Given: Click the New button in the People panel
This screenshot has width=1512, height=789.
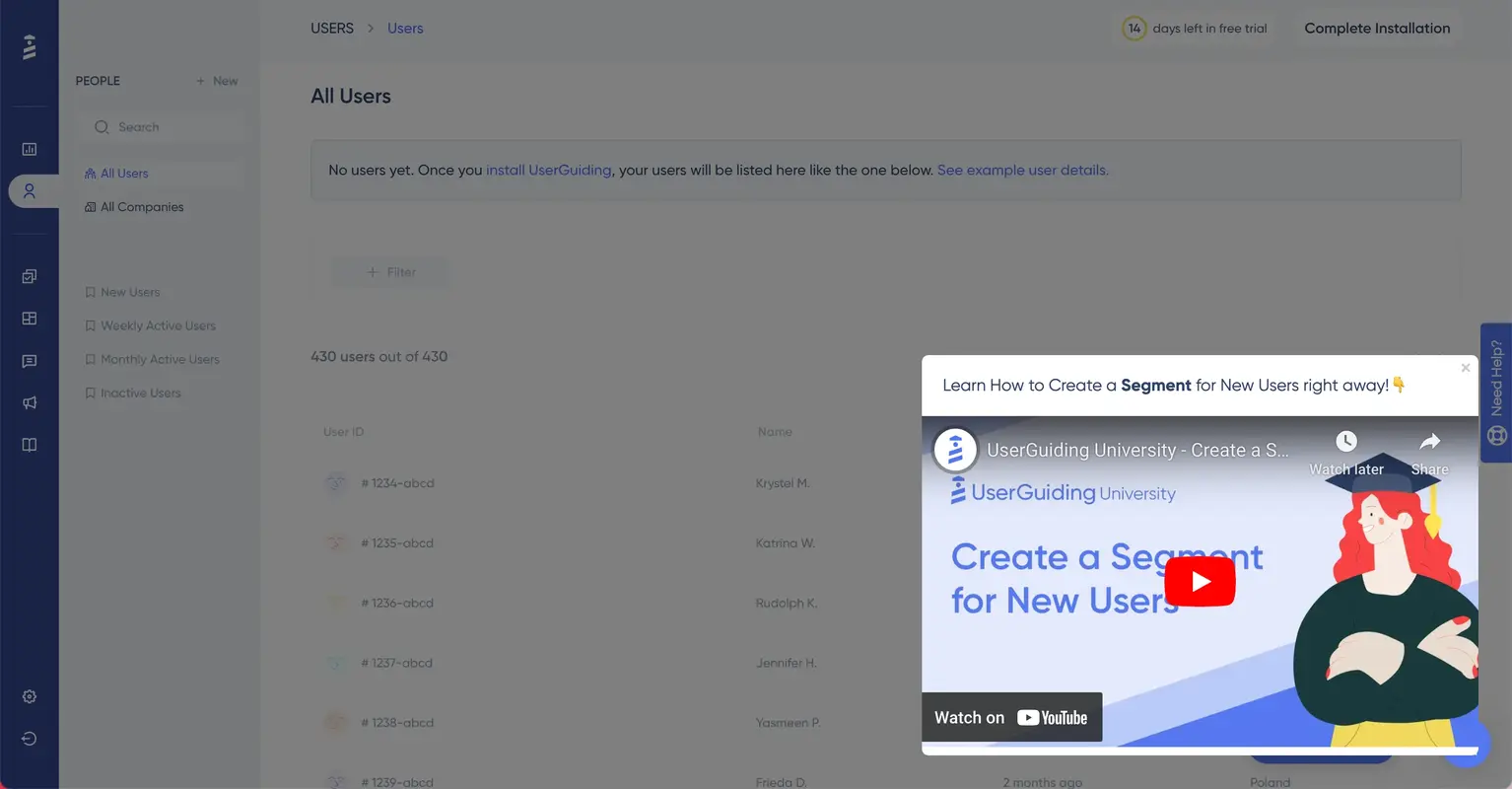Looking at the screenshot, I should 217,81.
